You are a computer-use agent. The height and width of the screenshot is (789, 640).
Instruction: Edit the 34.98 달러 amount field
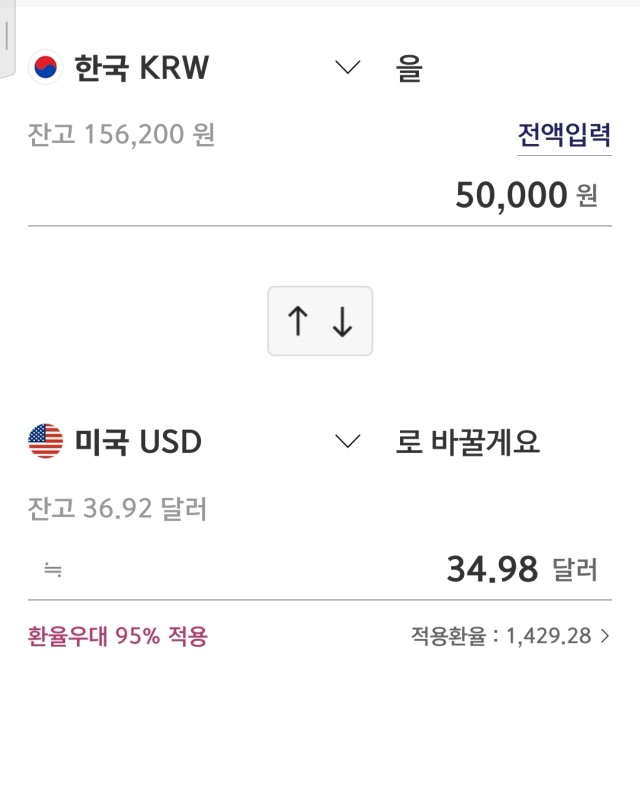(x=320, y=570)
